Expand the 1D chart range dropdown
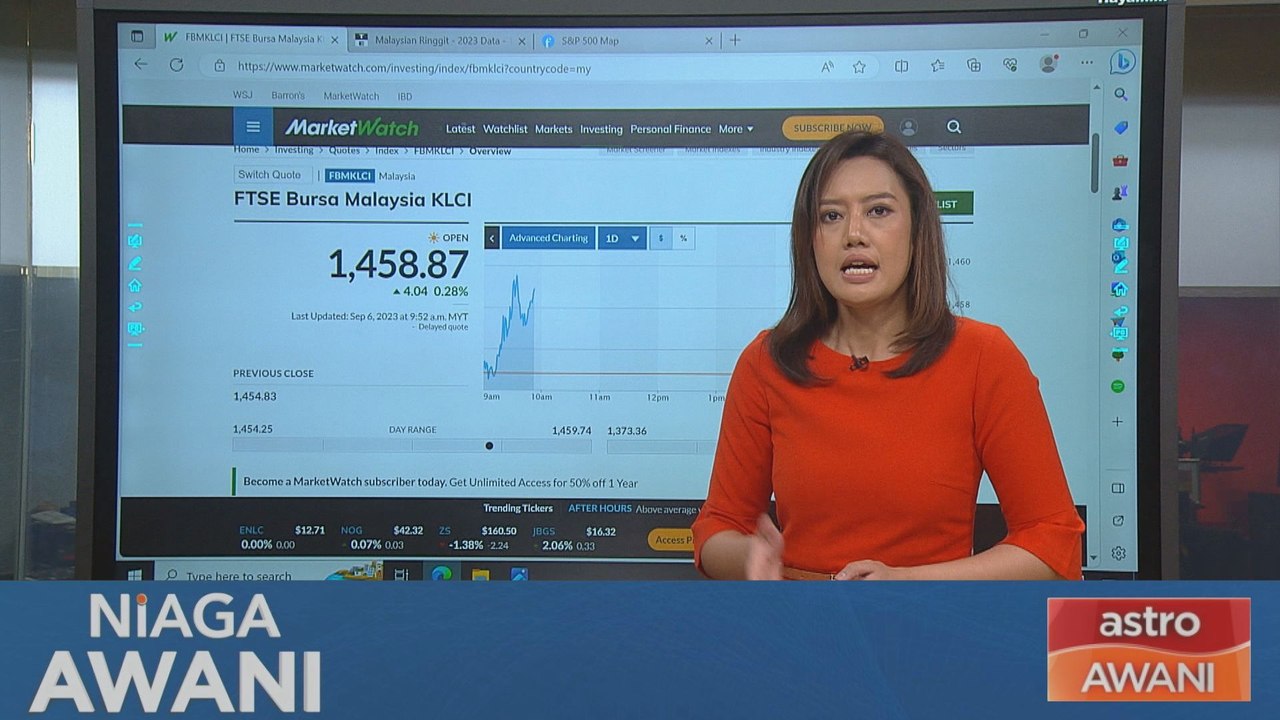The image size is (1280, 720). click(622, 238)
